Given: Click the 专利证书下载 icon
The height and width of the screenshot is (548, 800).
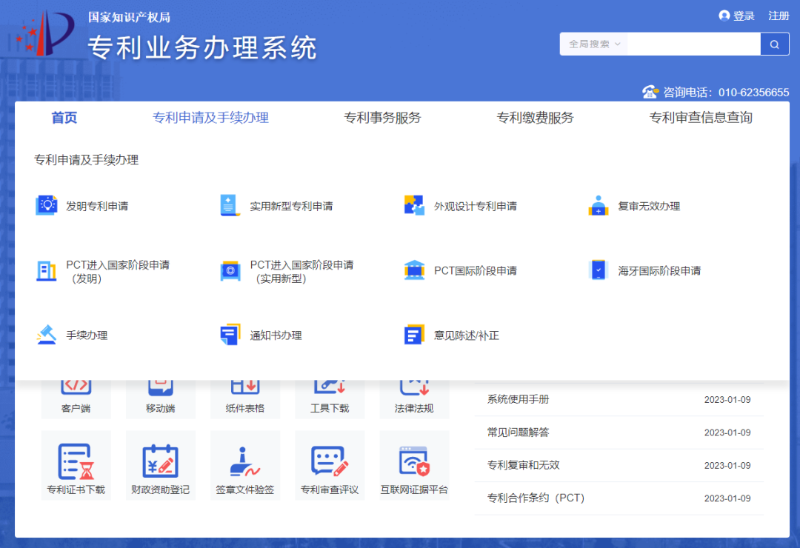Looking at the screenshot, I should pos(76,460).
